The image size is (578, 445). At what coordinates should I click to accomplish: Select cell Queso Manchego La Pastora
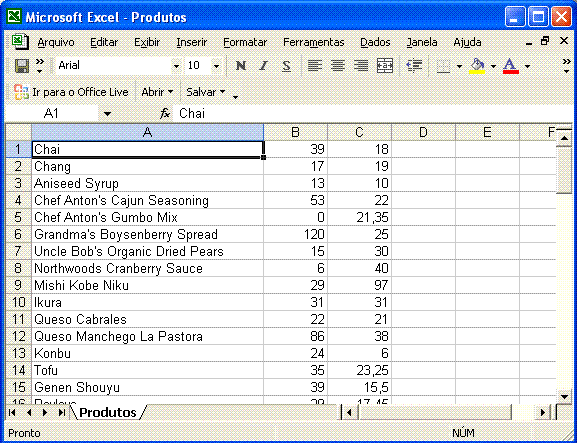click(147, 336)
